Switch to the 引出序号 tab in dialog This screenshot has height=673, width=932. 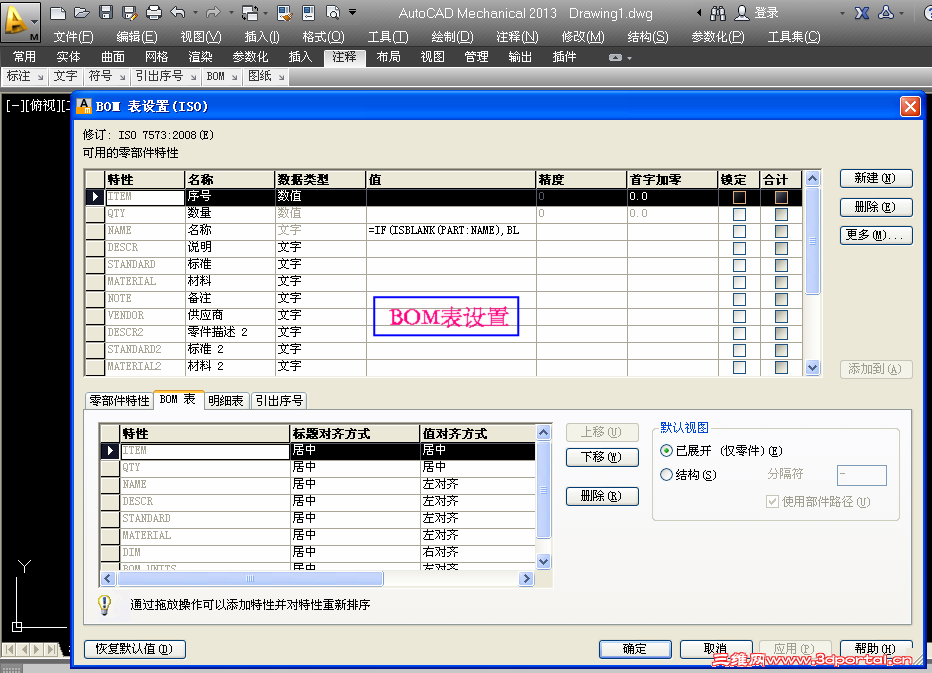[x=279, y=401]
